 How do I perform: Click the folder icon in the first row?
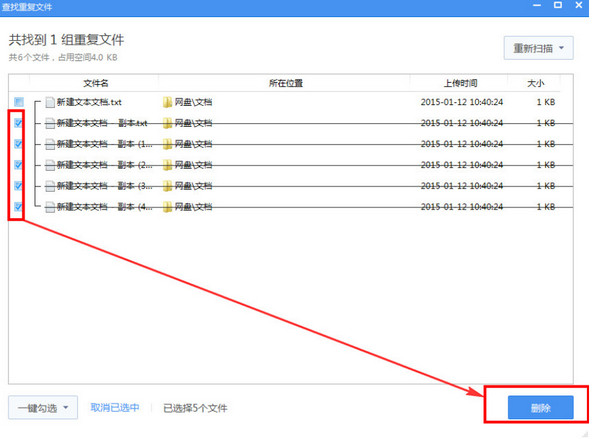pyautogui.click(x=168, y=102)
